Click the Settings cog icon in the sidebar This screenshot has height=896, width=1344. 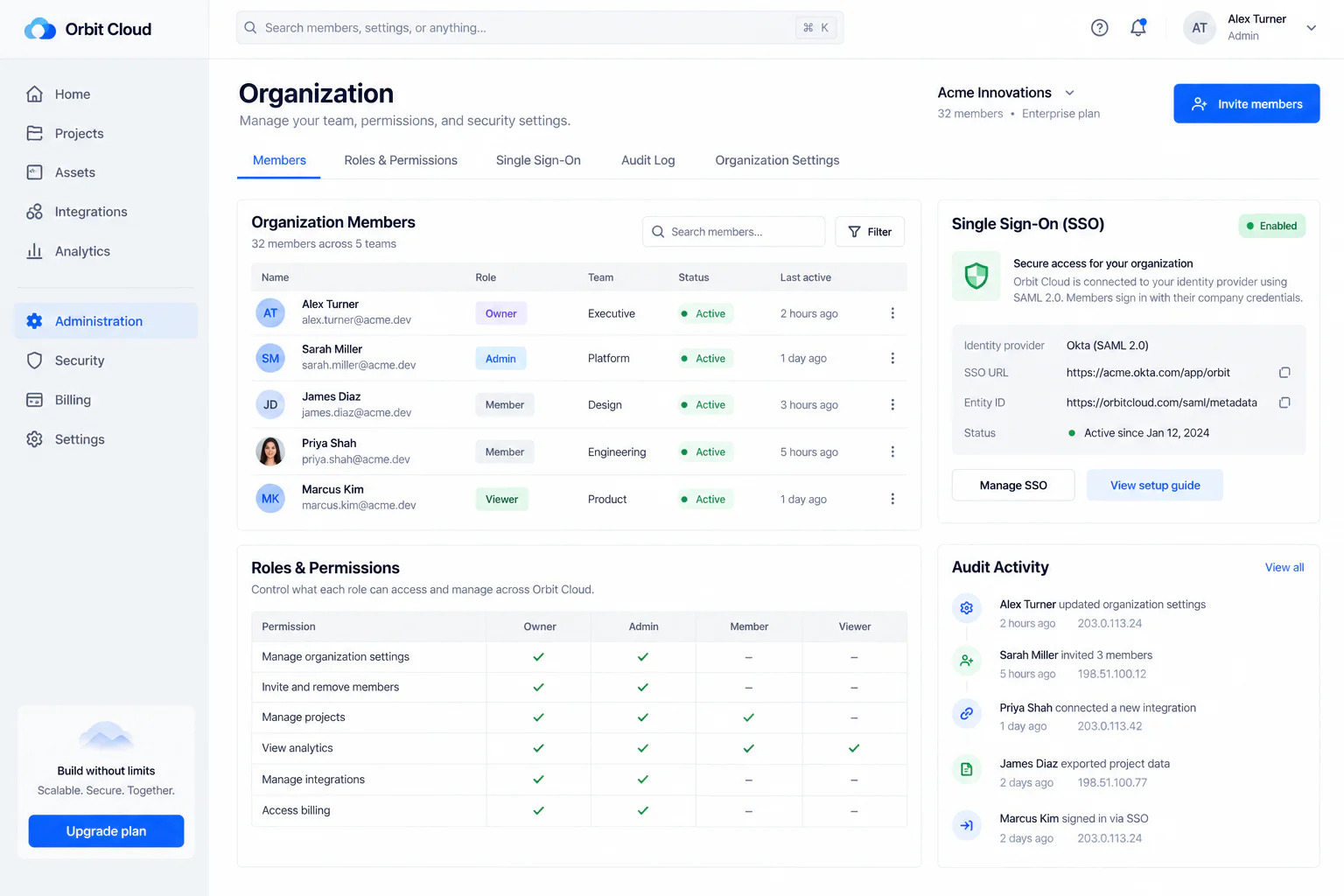[34, 439]
